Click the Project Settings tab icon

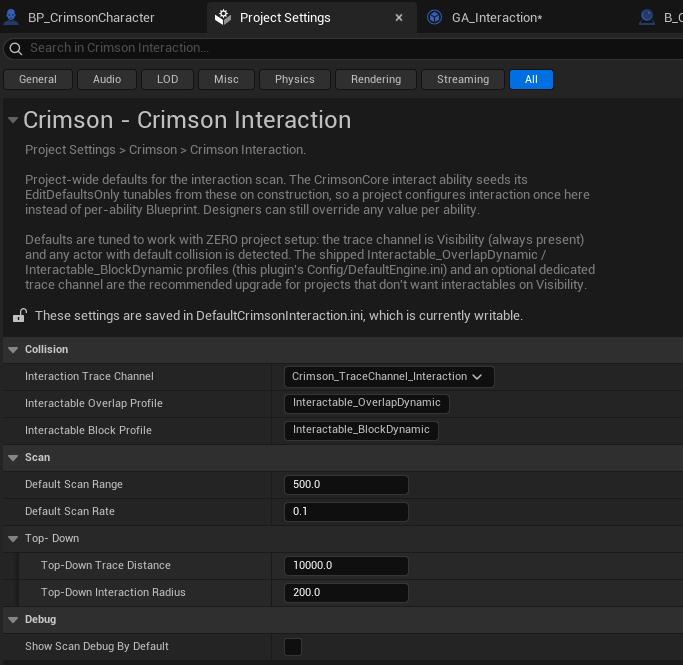coord(223,17)
